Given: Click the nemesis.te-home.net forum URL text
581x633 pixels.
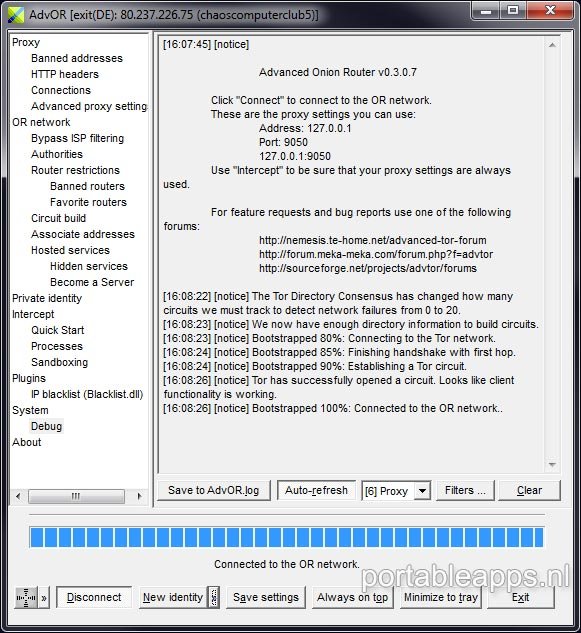Looking at the screenshot, I should tap(373, 240).
